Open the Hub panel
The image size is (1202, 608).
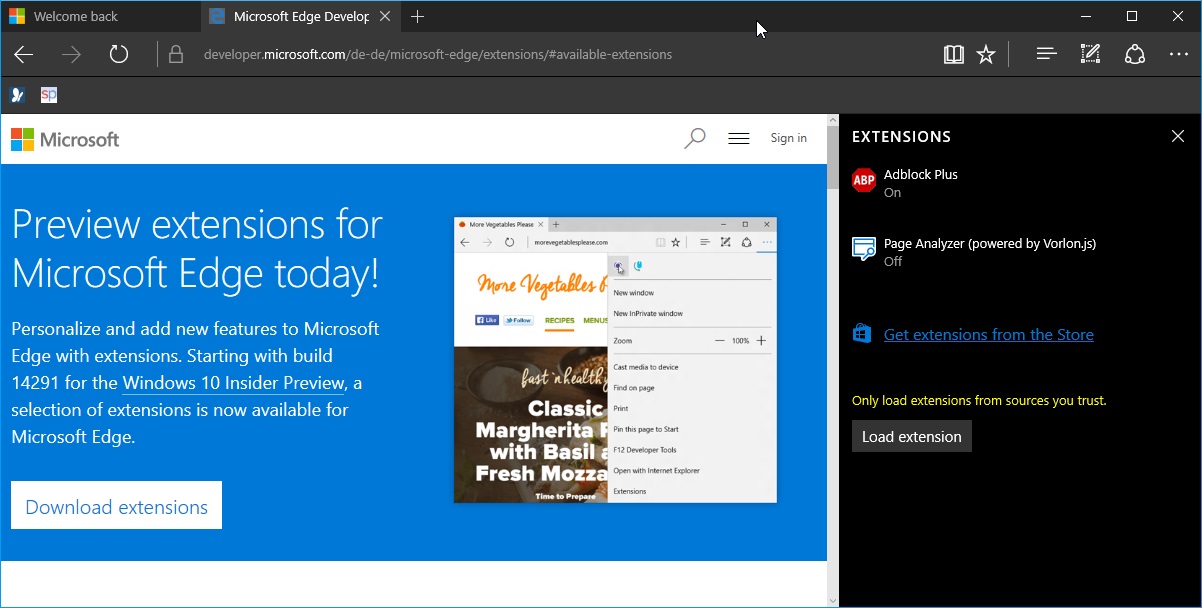pos(1046,54)
